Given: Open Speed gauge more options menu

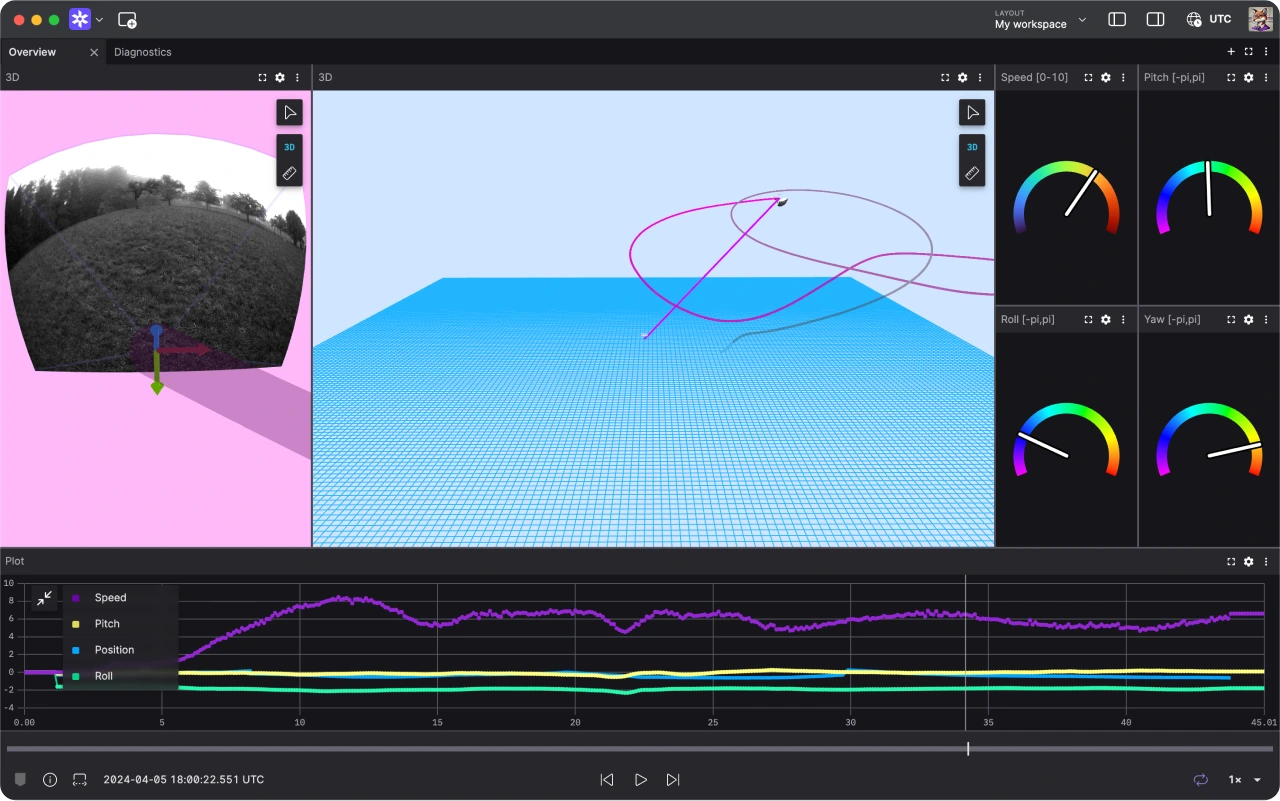Looking at the screenshot, I should (1123, 77).
